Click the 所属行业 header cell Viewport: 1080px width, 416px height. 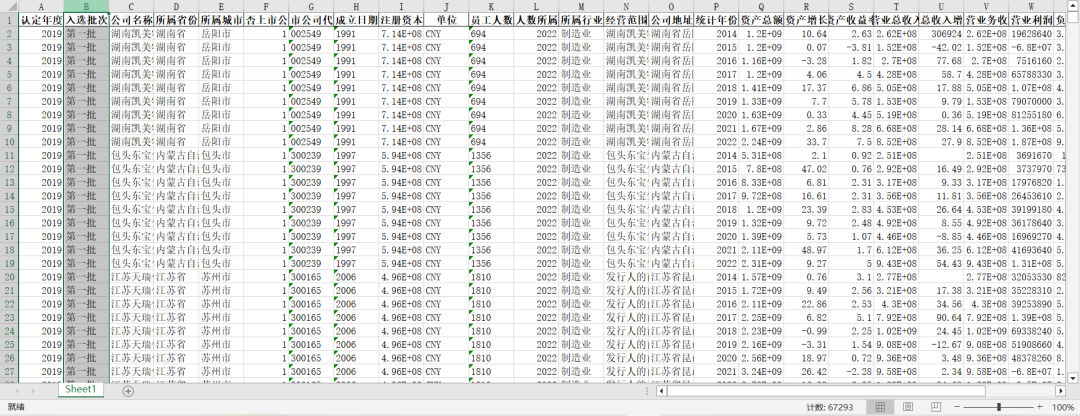pyautogui.click(x=581, y=19)
